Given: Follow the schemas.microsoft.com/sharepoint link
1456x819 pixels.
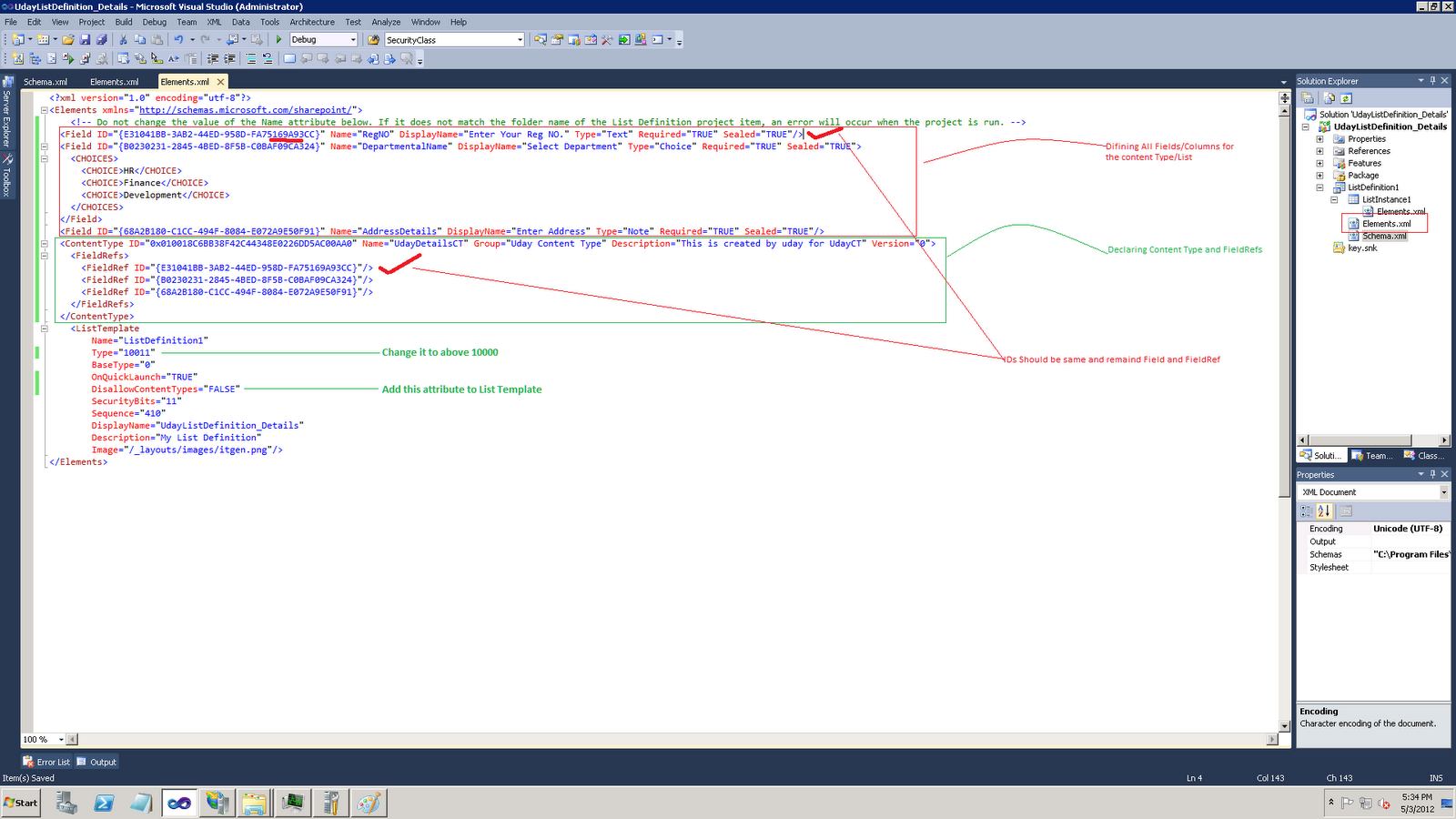Looking at the screenshot, I should [x=244, y=110].
